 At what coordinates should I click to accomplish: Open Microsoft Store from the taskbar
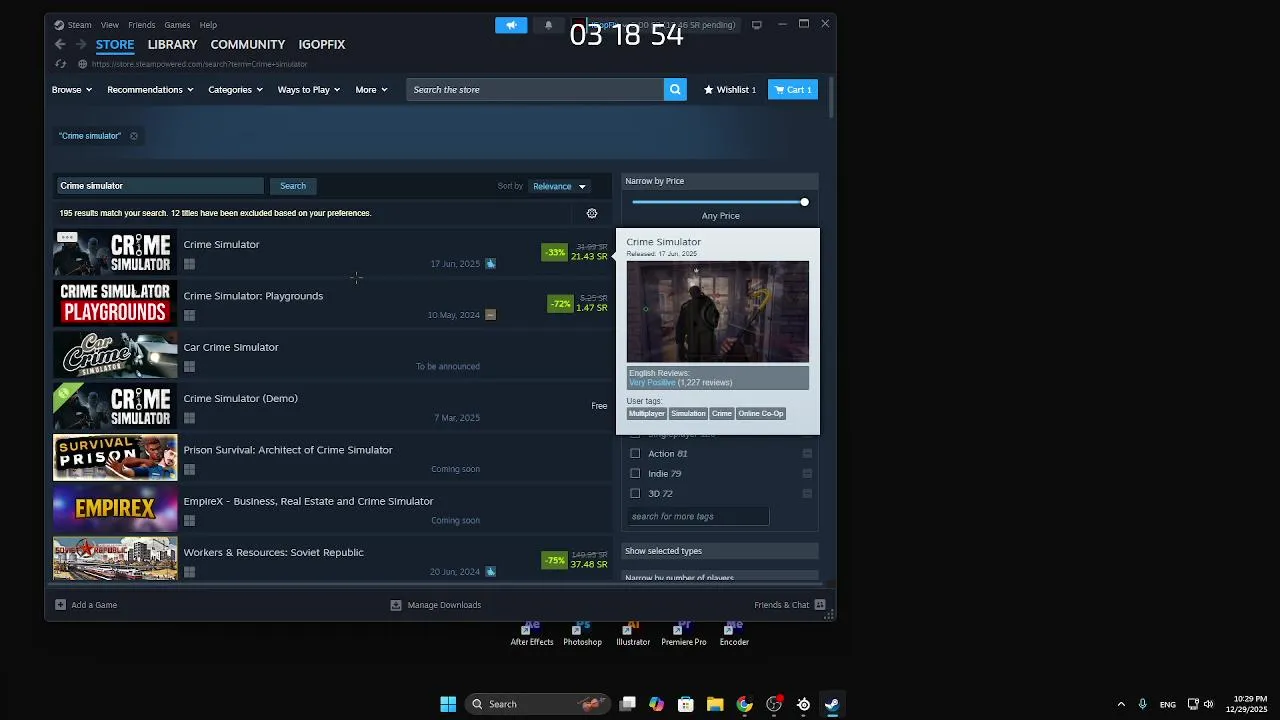coord(686,704)
